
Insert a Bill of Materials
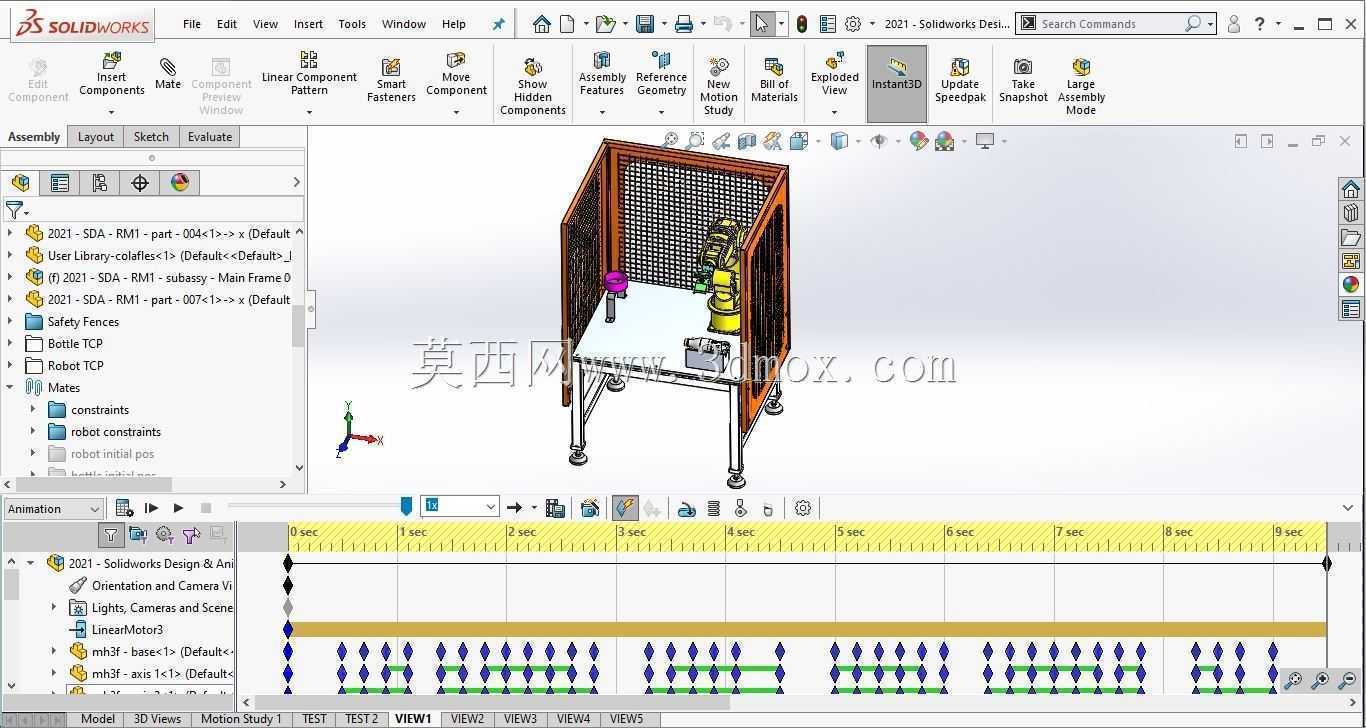tap(774, 81)
